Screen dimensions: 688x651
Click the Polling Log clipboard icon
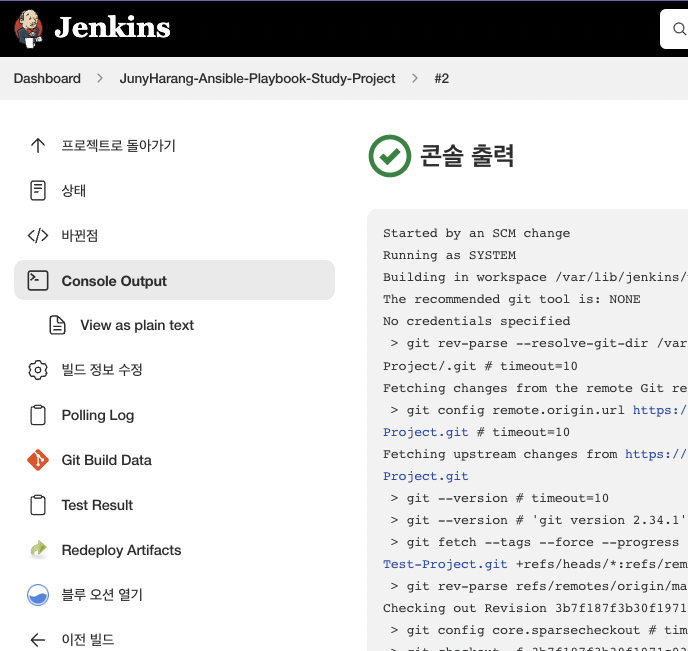pos(38,415)
